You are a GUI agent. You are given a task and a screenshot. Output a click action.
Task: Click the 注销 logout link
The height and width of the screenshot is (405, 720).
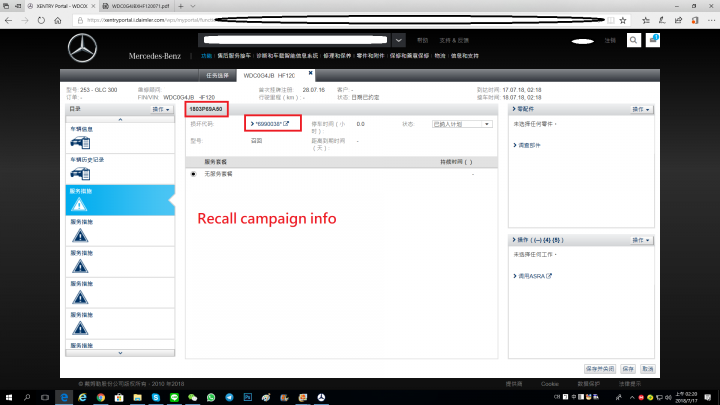click(610, 40)
